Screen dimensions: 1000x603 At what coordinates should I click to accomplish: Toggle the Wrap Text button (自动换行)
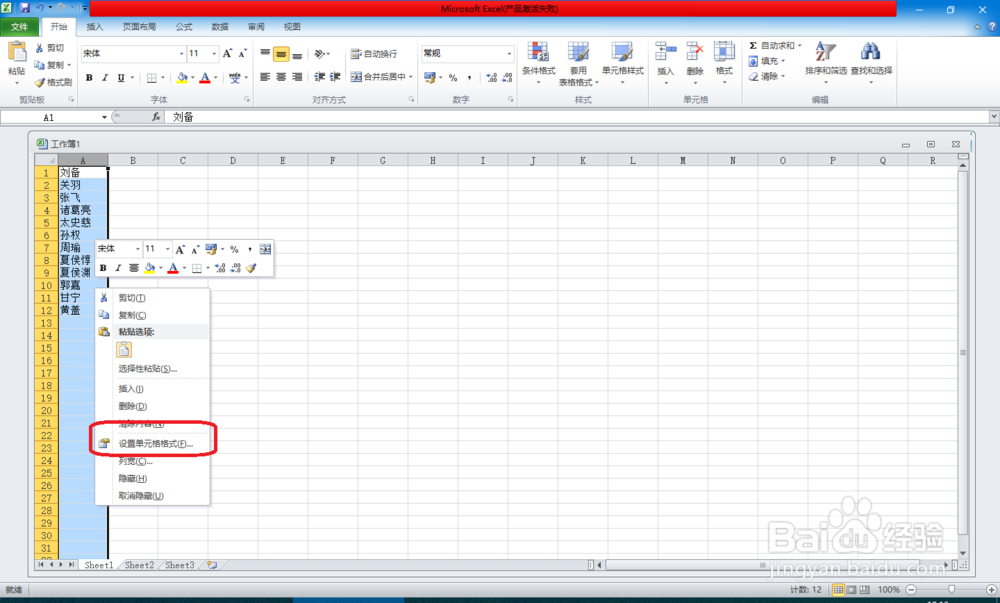pyautogui.click(x=374, y=54)
